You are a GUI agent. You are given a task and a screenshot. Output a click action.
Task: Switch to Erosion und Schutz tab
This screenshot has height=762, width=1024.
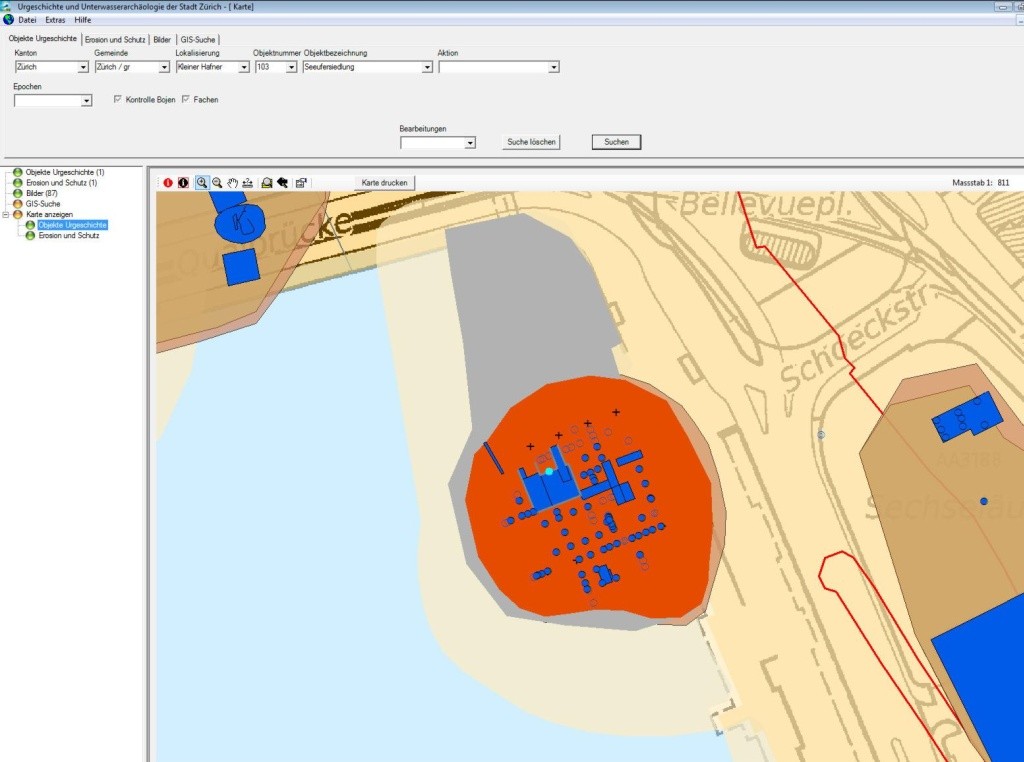coord(115,40)
